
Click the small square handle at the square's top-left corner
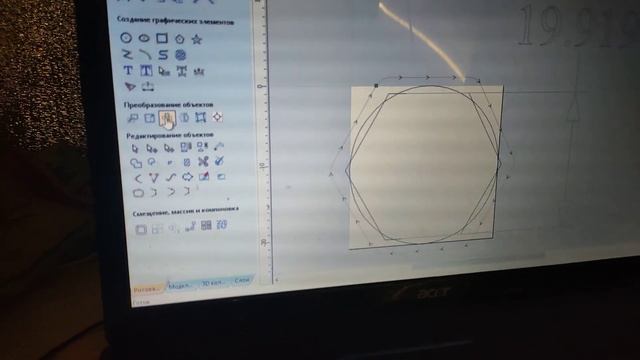click(376, 86)
